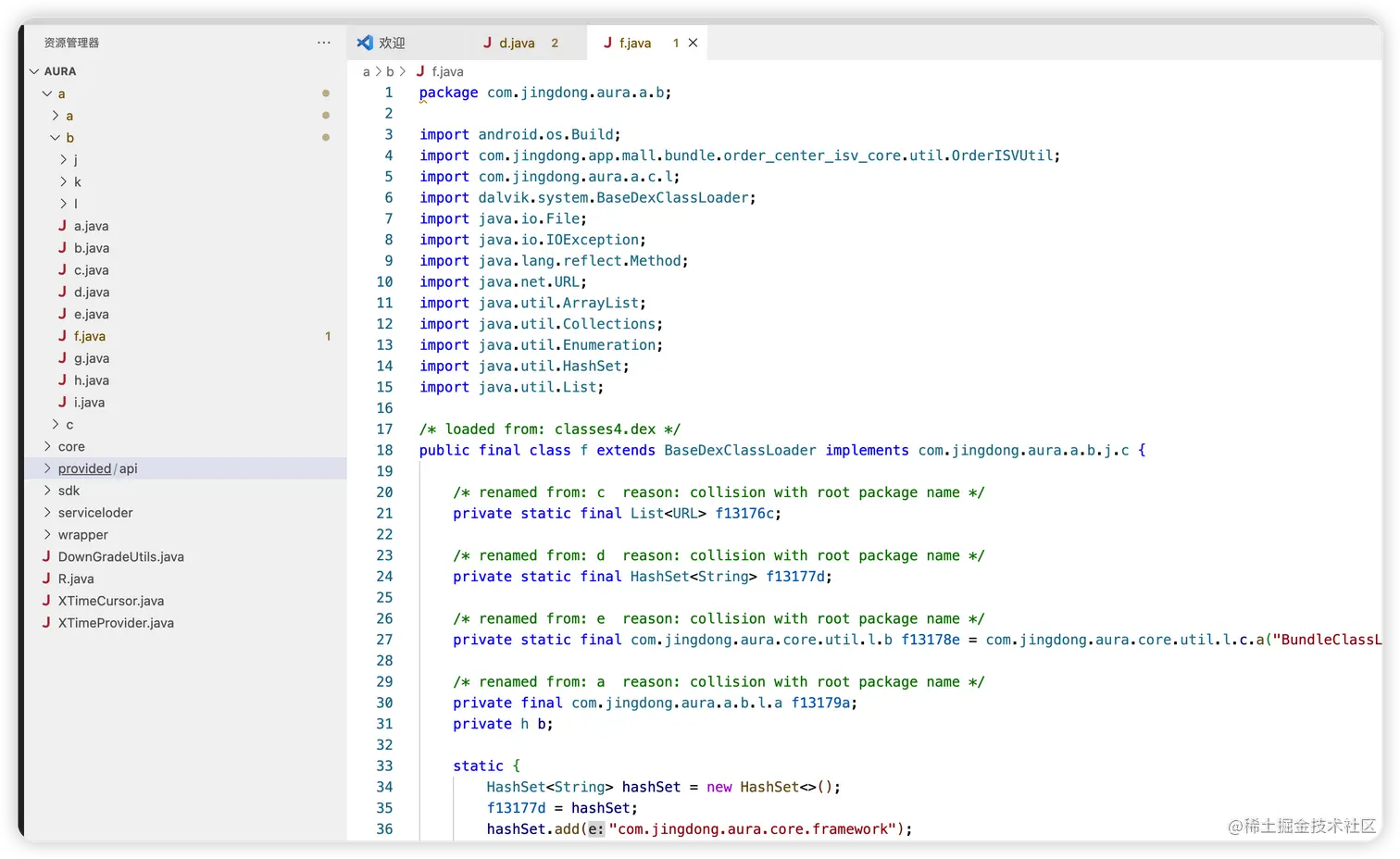This screenshot has height=859, width=1400.
Task: Click the 资源管理器 explorer title
Action: 71,43
